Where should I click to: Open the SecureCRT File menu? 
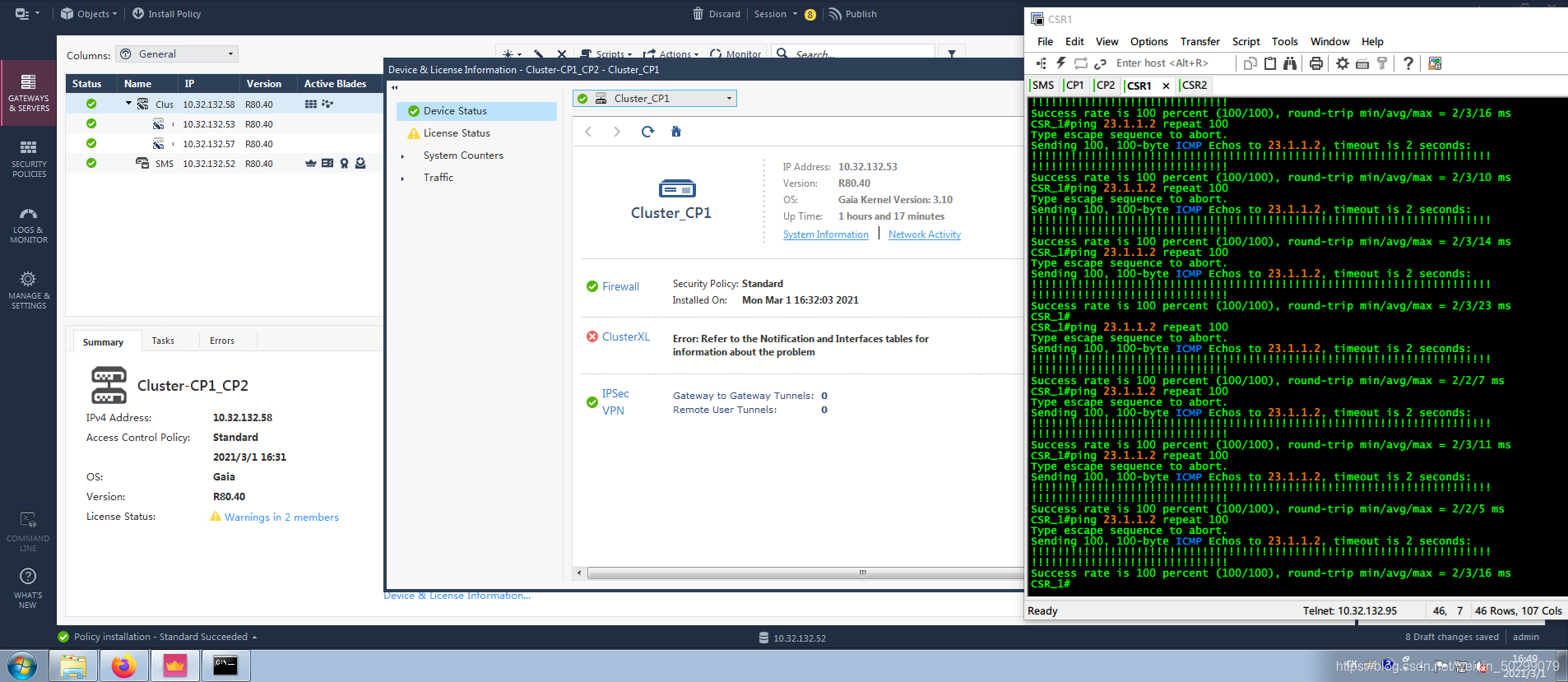[x=1045, y=41]
